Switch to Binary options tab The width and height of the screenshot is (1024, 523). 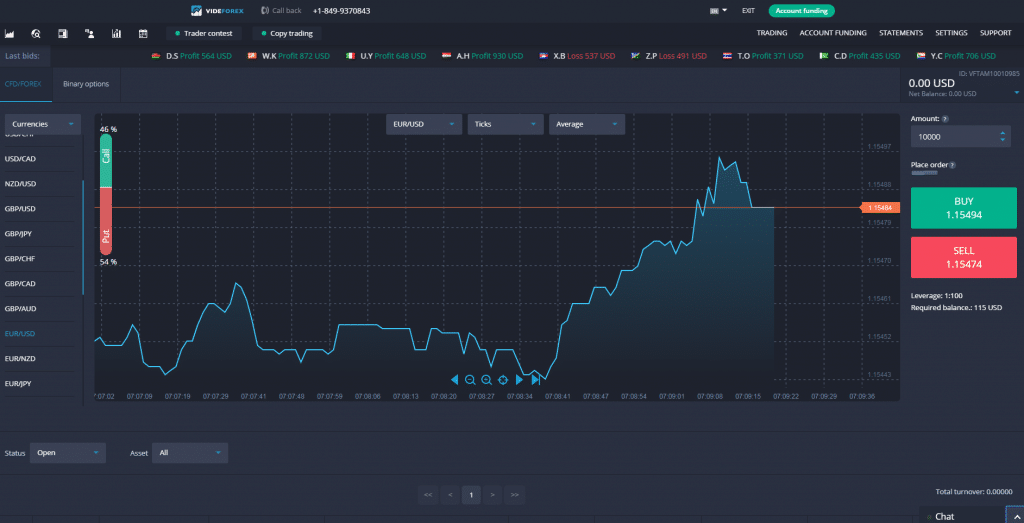pyautogui.click(x=86, y=84)
